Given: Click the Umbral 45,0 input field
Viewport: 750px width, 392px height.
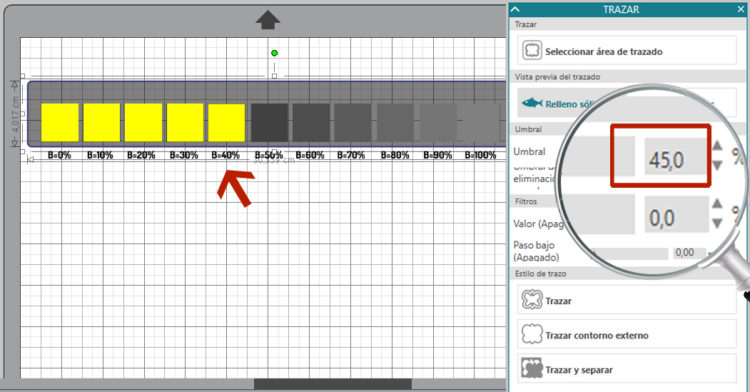Looking at the screenshot, I should tap(675, 156).
